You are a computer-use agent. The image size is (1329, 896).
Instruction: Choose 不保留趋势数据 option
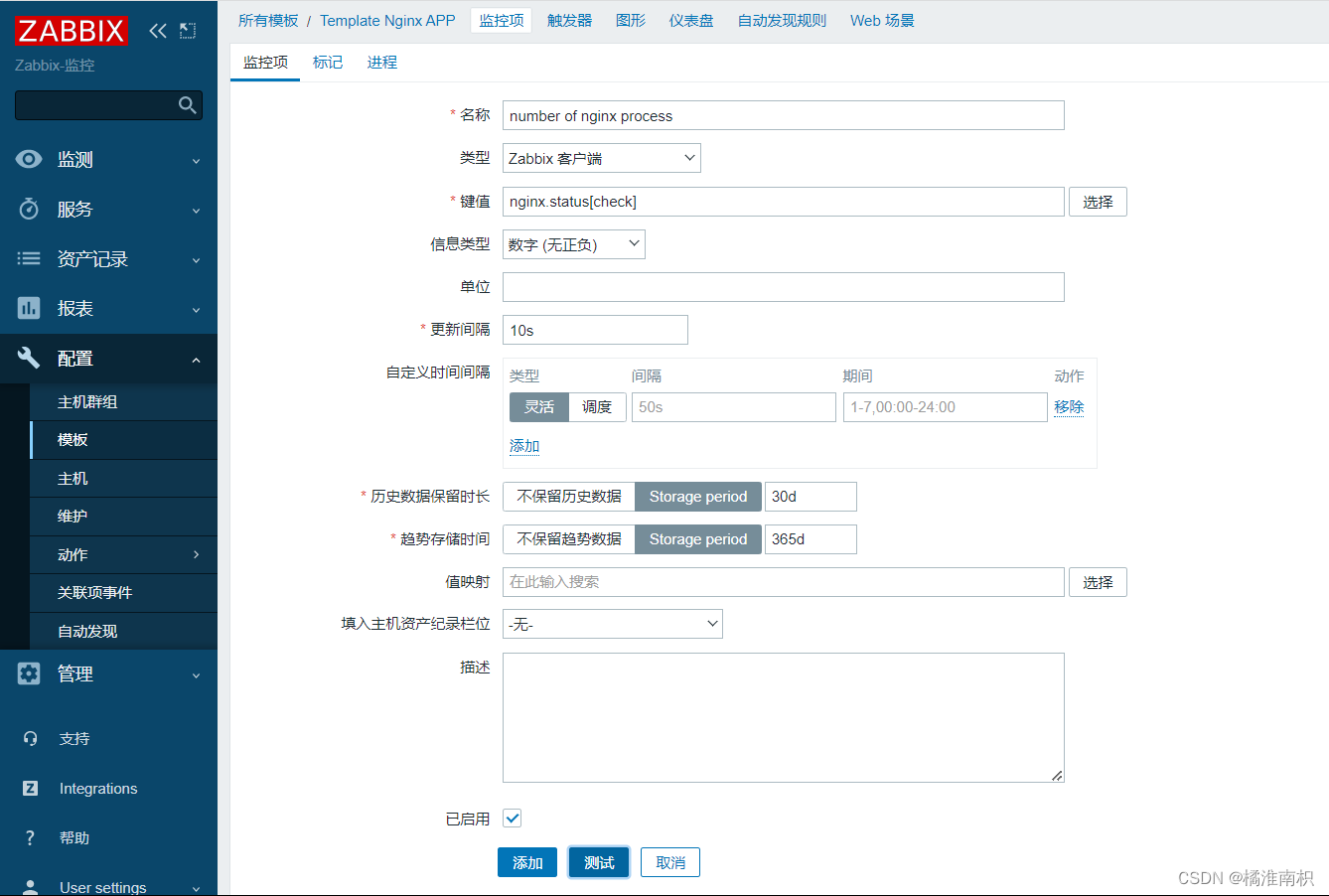[569, 539]
